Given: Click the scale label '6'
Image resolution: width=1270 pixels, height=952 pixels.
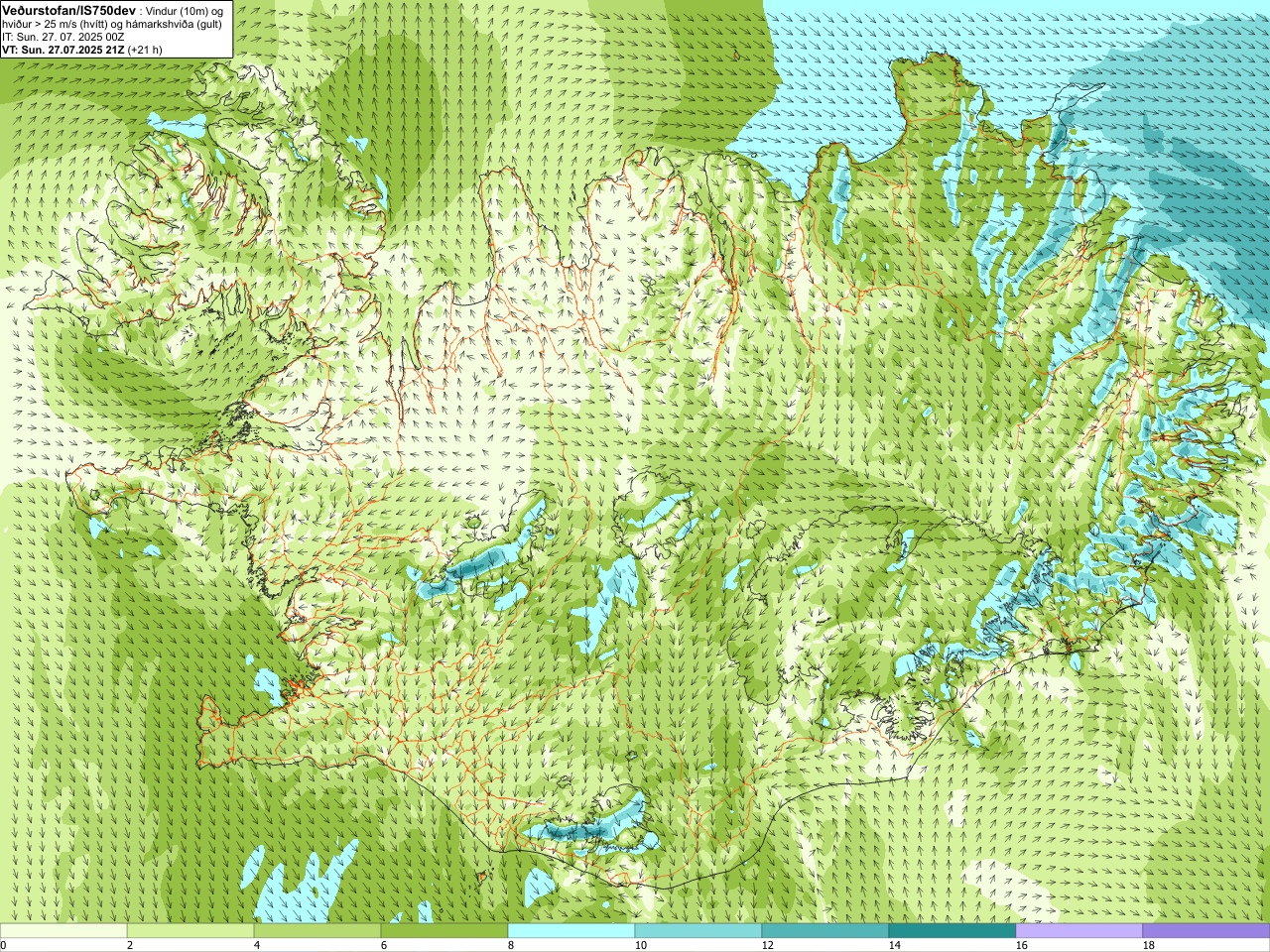Looking at the screenshot, I should click(x=384, y=945).
